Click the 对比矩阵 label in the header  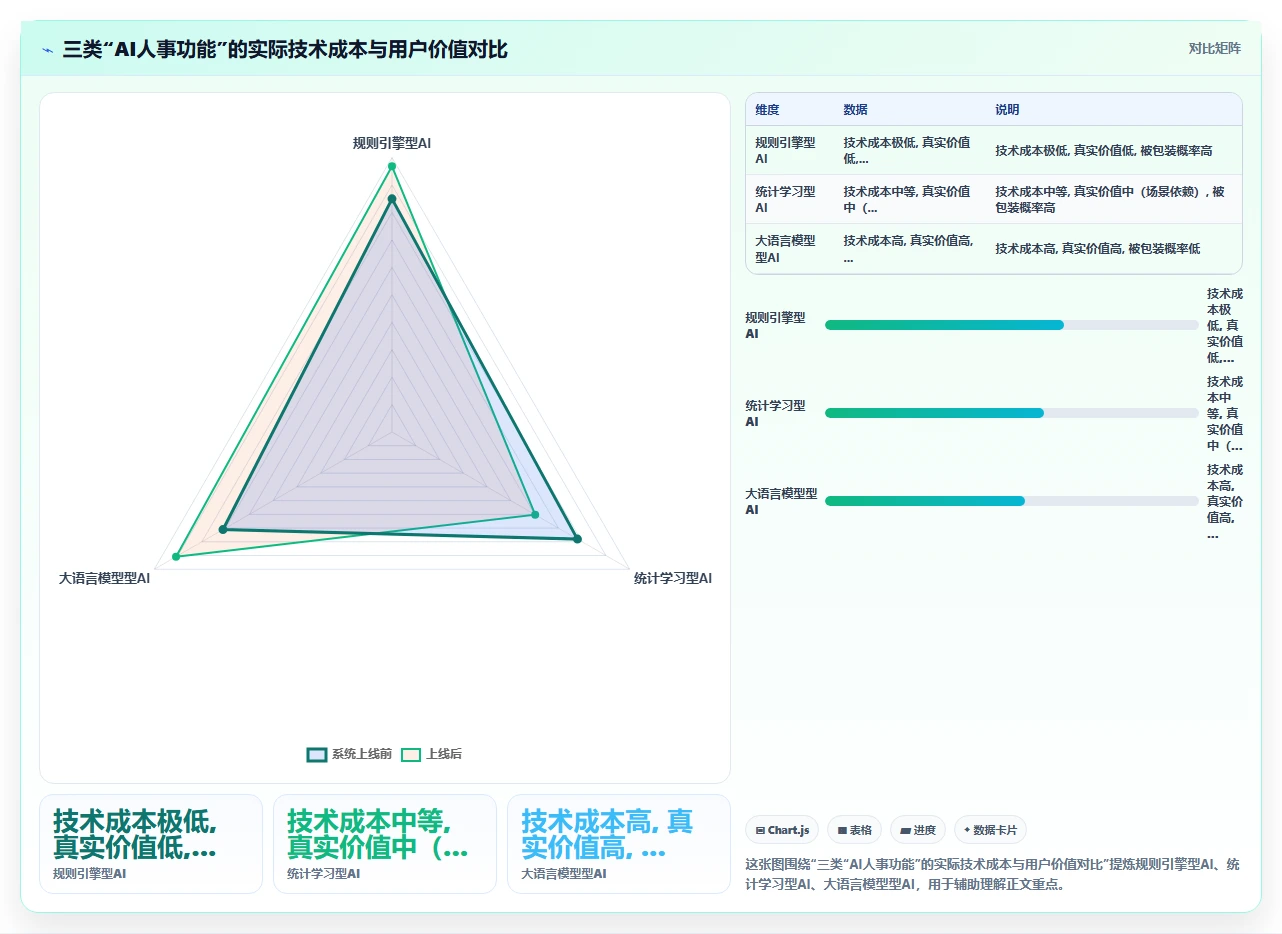coord(1215,48)
